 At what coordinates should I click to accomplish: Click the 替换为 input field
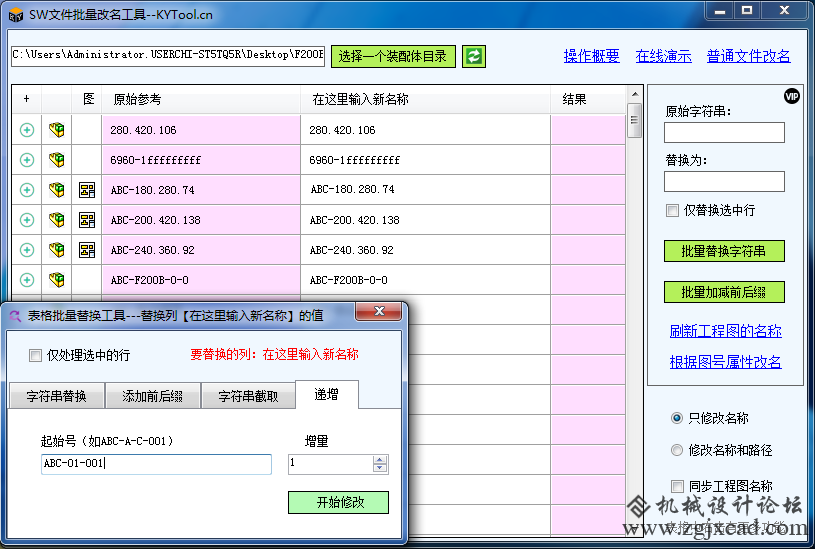pos(724,181)
